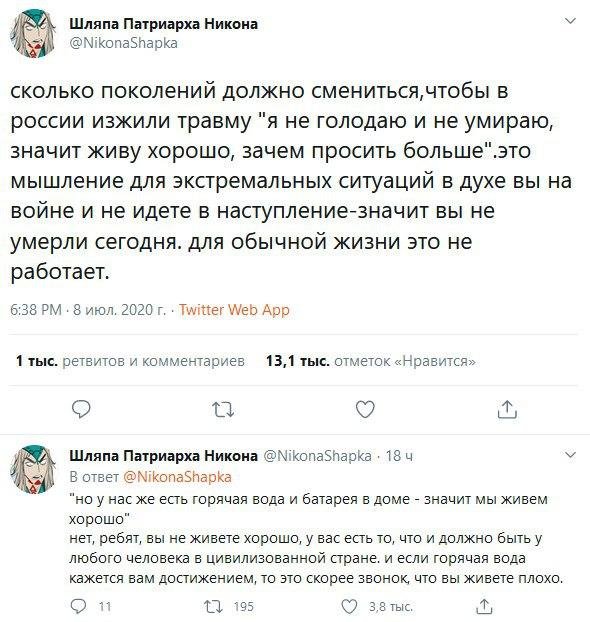View the 13,1 тыс. отметок «Нравится» list
Viewport: 590px width, 622px height.
coord(371,361)
